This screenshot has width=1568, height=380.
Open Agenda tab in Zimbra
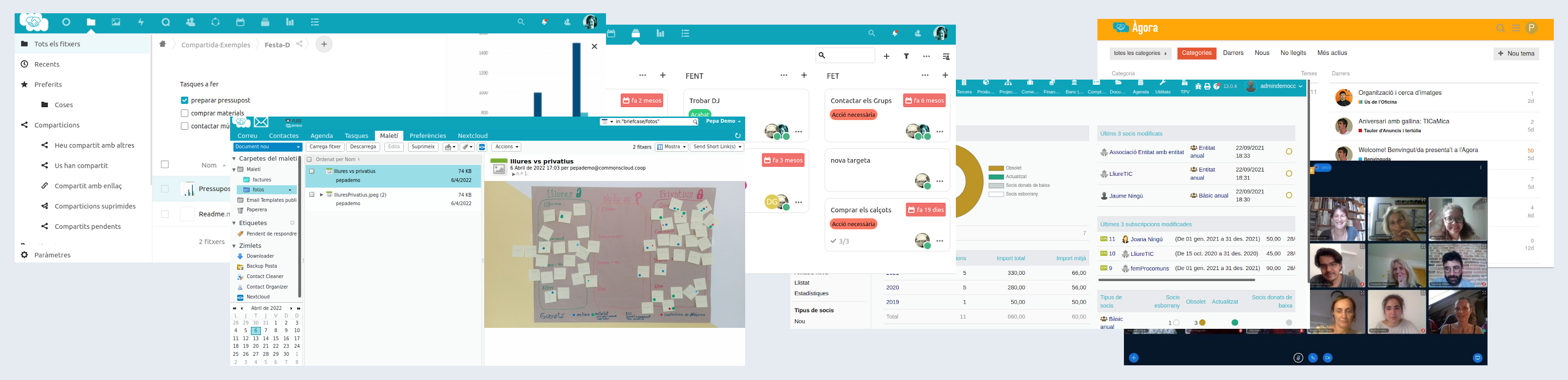pos(321,136)
